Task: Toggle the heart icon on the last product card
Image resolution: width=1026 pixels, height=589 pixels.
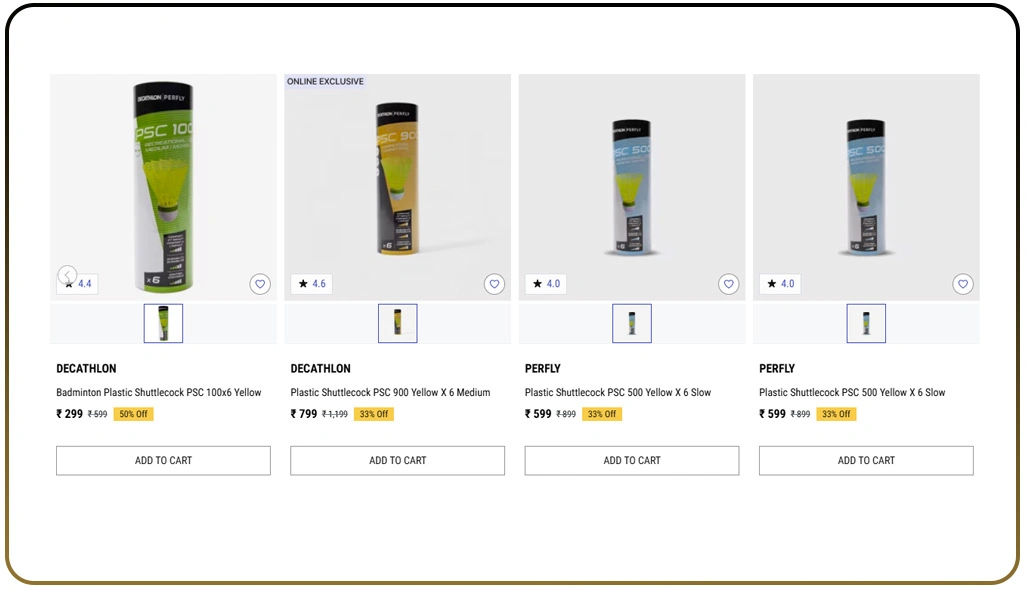Action: 962,284
